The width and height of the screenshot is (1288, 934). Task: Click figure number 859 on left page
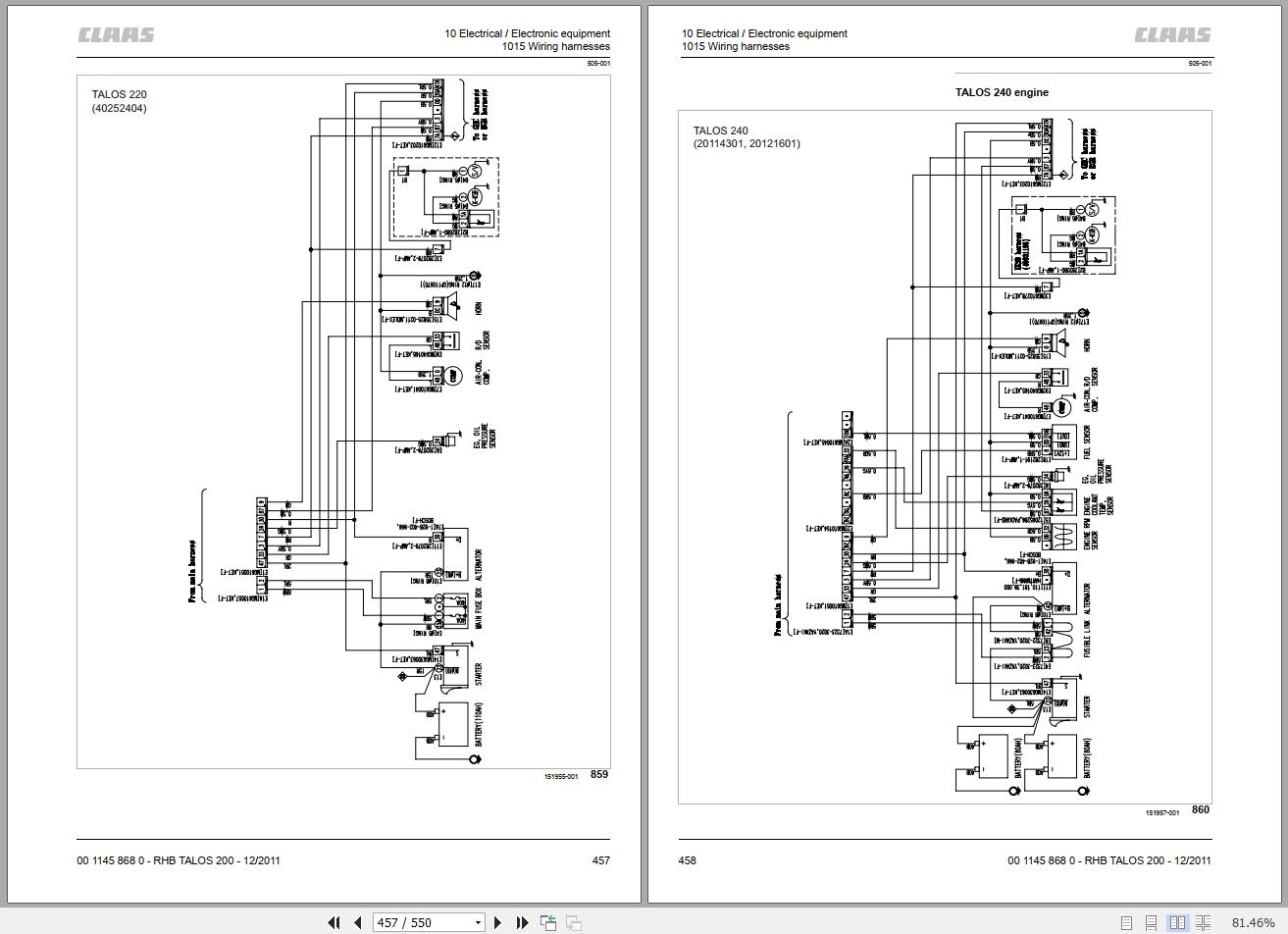[x=599, y=774]
